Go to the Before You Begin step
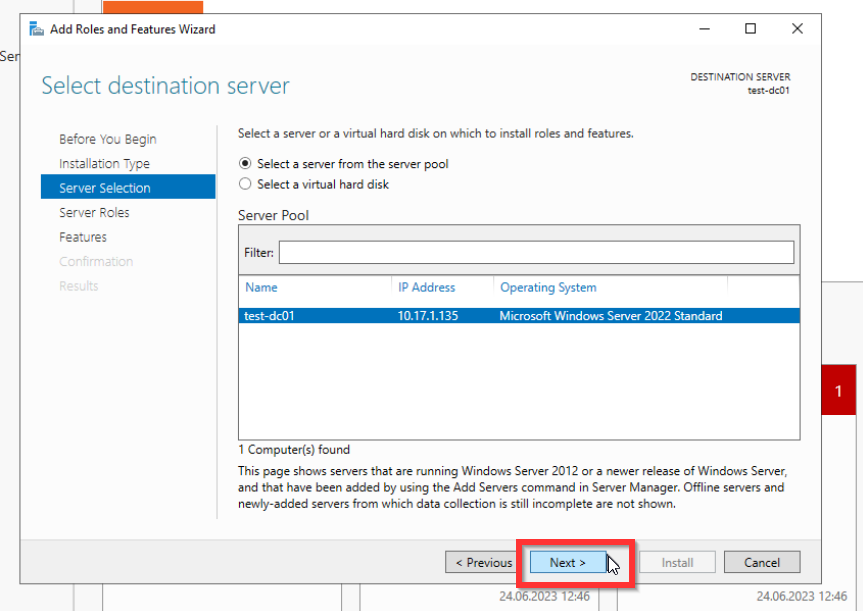Viewport: 863px width, 611px height. (x=108, y=139)
